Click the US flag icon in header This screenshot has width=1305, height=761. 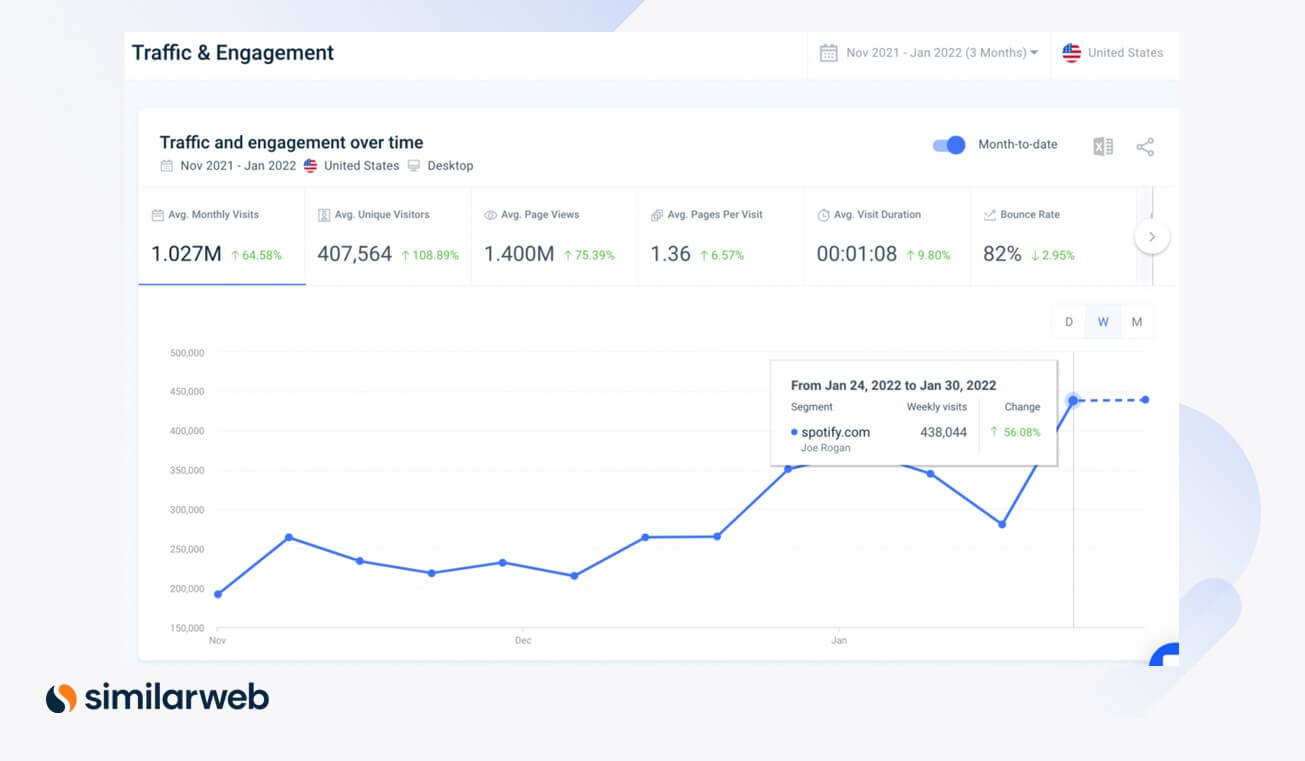tap(1071, 53)
